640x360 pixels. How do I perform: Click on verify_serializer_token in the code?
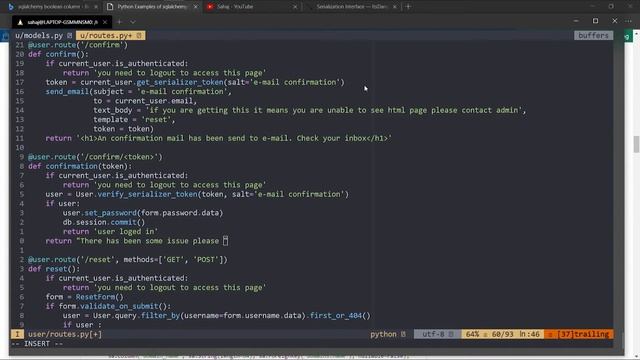click(147, 194)
